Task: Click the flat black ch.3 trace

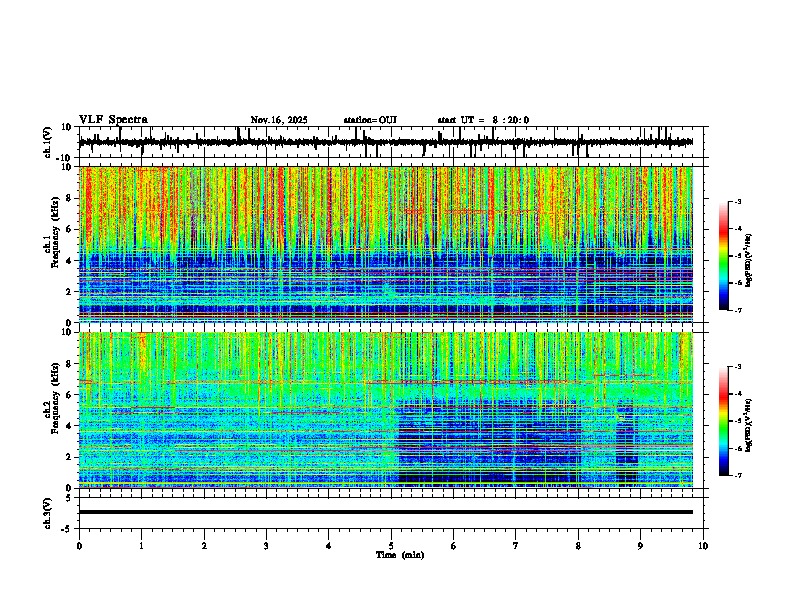Action: pos(386,512)
